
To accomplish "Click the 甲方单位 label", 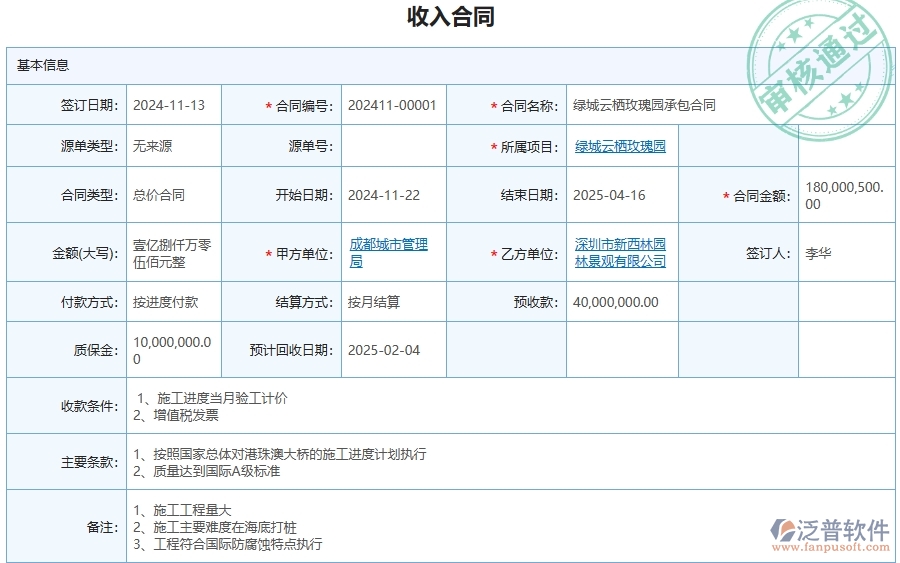I will (304, 254).
